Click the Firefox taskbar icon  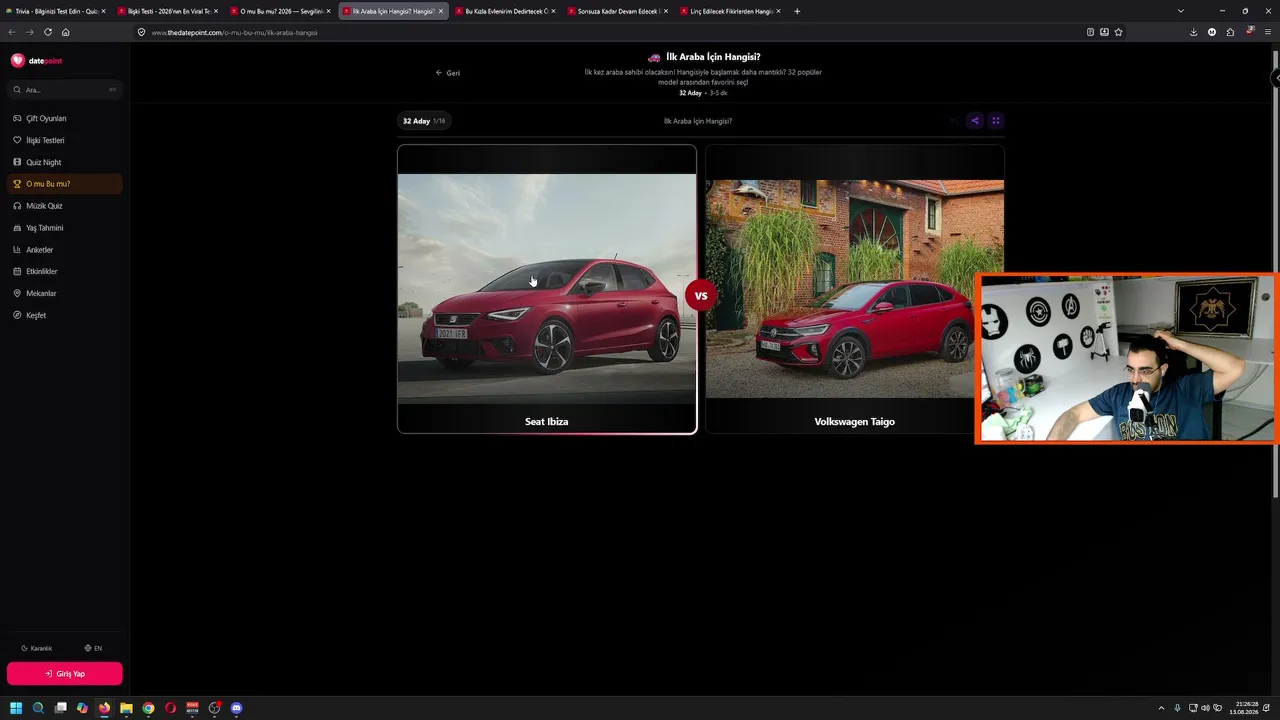(x=104, y=708)
